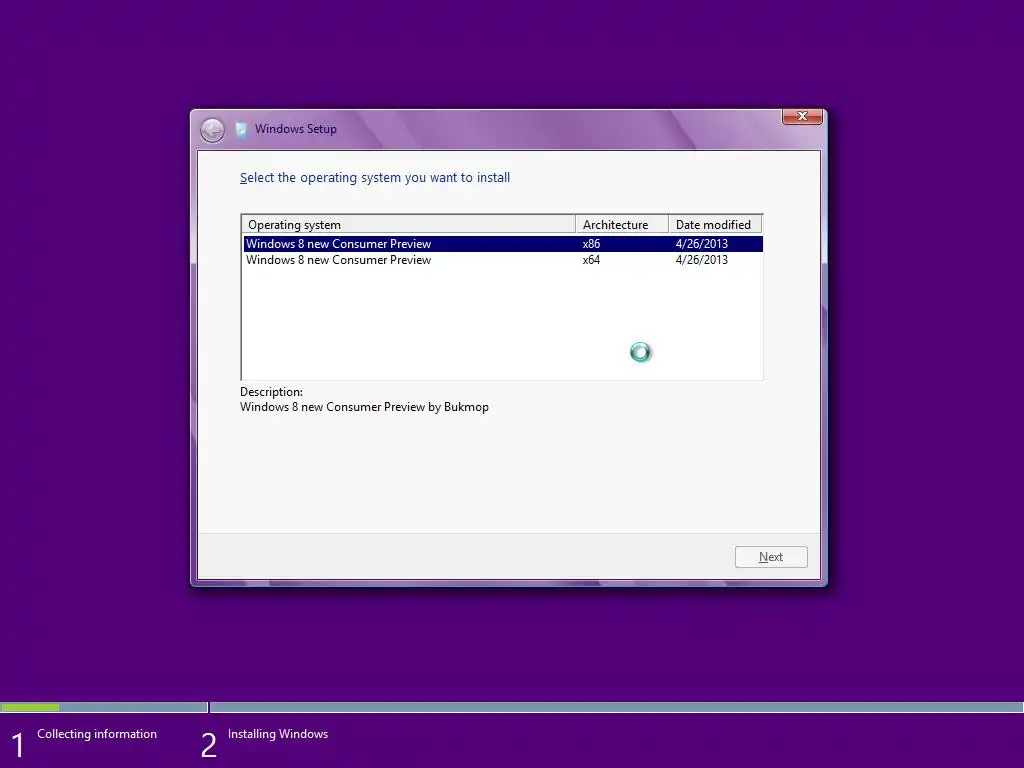Select the x64 Windows 8 Consumer Preview row
This screenshot has width=1024, height=768.
(503, 260)
